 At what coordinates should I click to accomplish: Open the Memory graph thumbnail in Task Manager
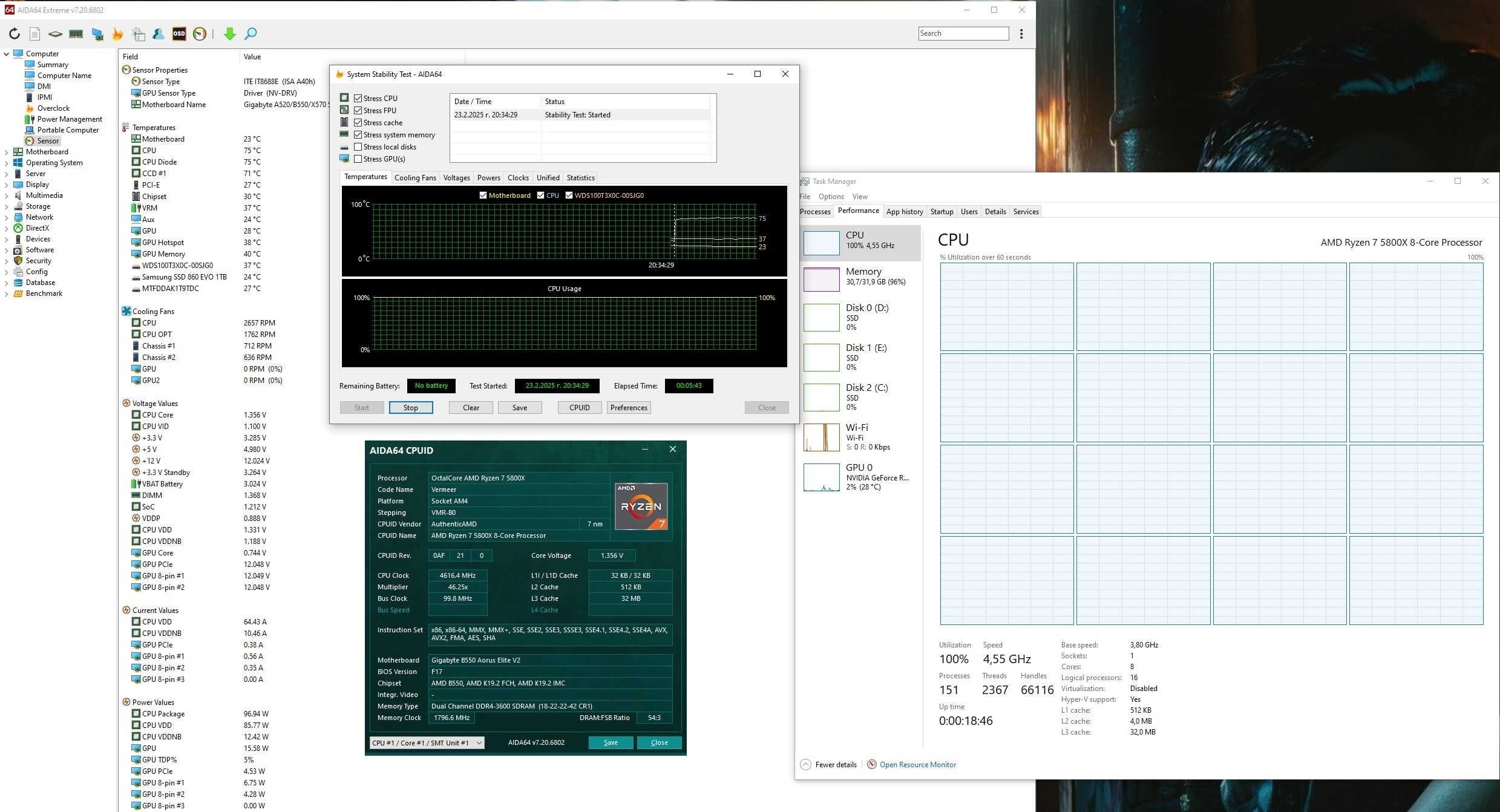point(822,279)
